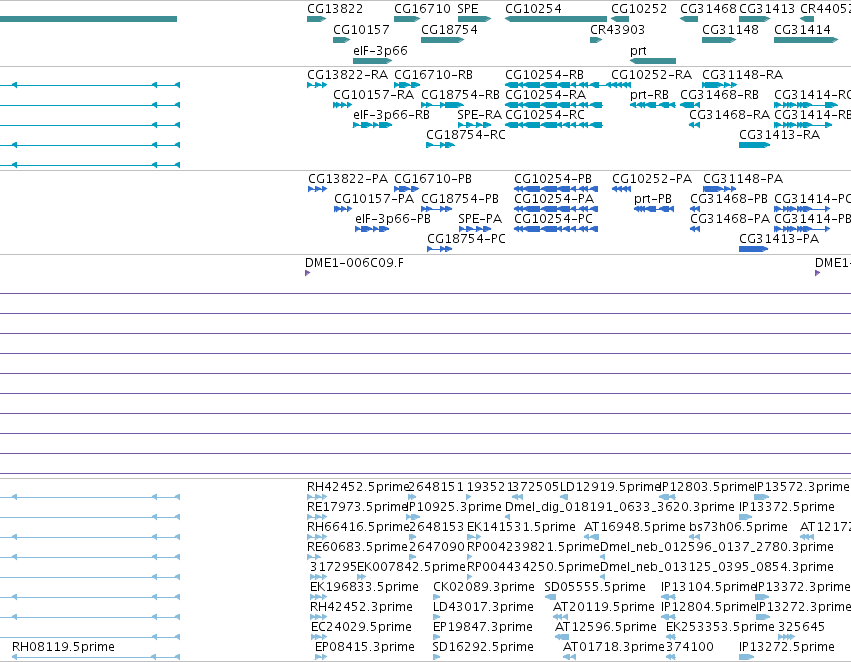Click protein CG10254-PA

556,209
